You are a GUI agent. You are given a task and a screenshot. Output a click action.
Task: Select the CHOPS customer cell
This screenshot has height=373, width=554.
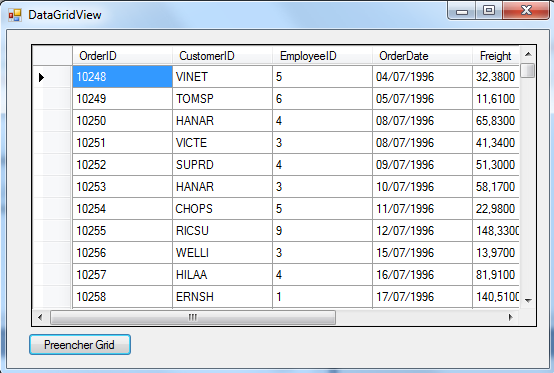(222, 208)
